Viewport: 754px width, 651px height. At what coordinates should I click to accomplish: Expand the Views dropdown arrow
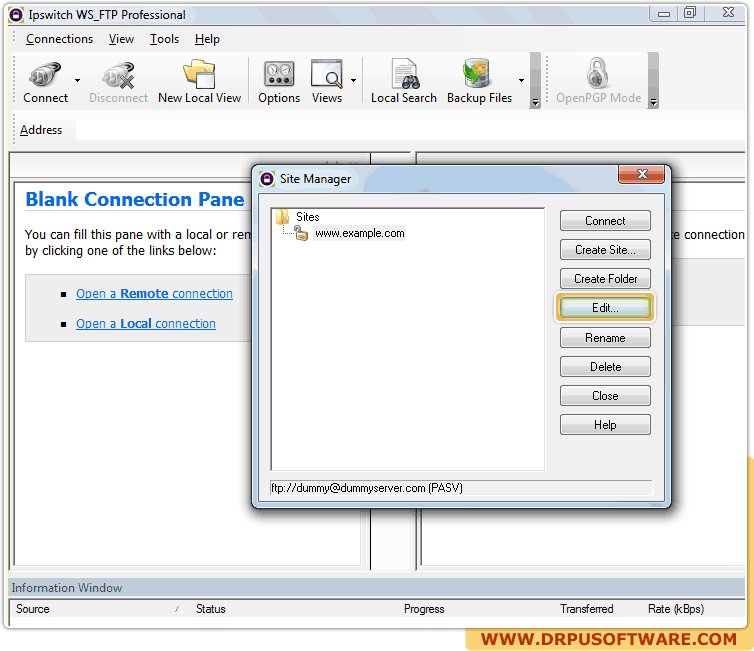353,81
